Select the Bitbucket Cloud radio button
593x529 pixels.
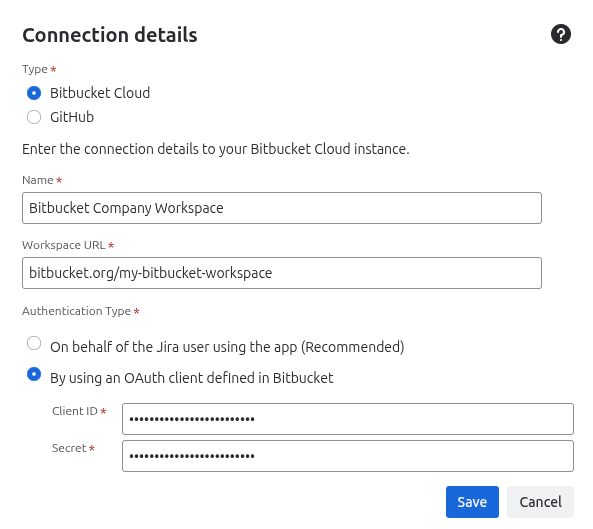pyautogui.click(x=34, y=93)
